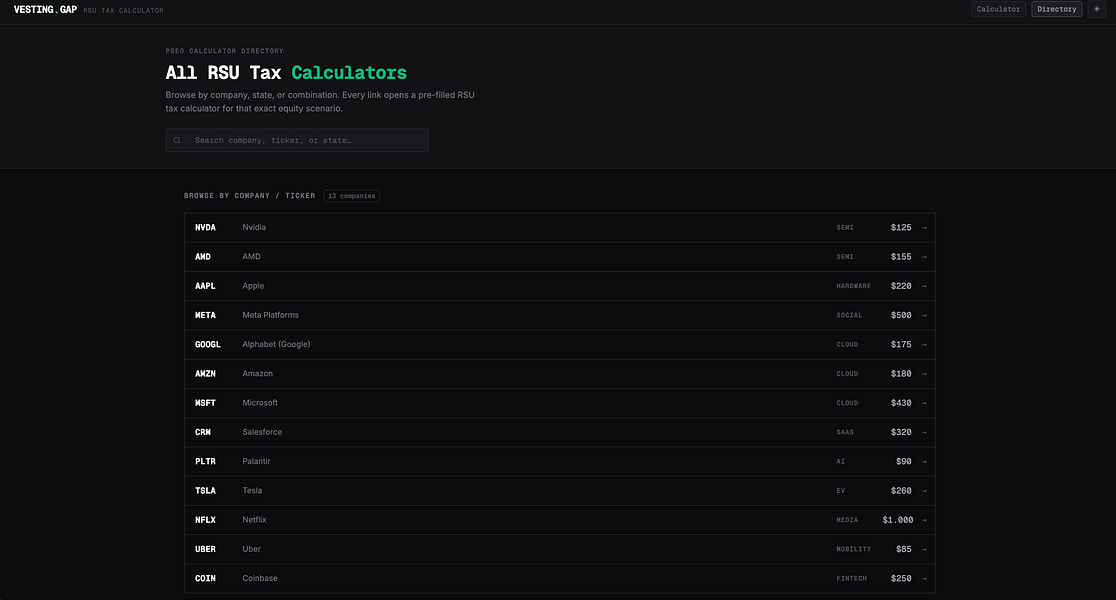The width and height of the screenshot is (1116, 600).
Task: Click the $1,000 price for NFLX
Action: pyautogui.click(x=897, y=520)
